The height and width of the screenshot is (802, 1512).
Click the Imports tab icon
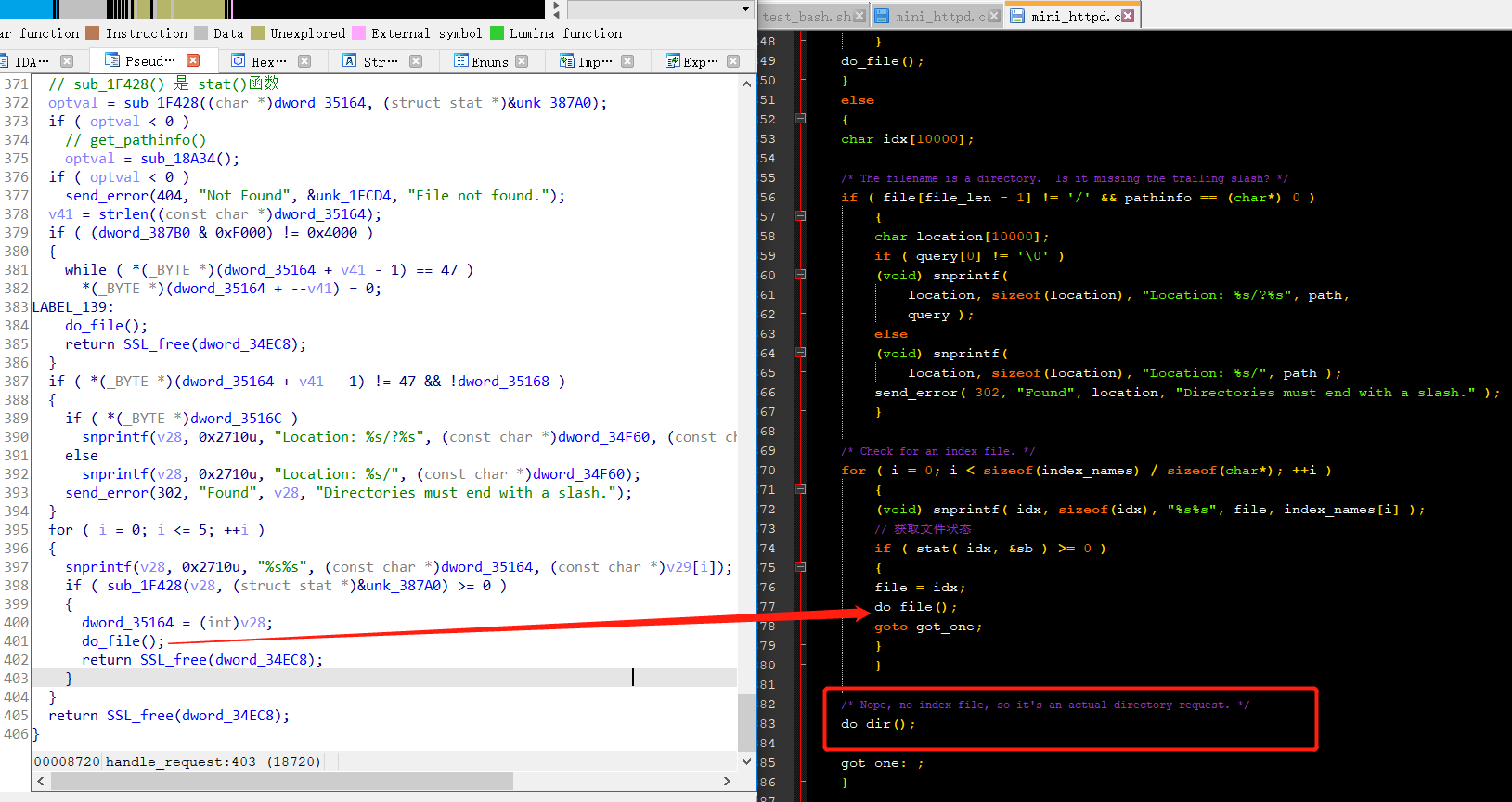pyautogui.click(x=567, y=60)
